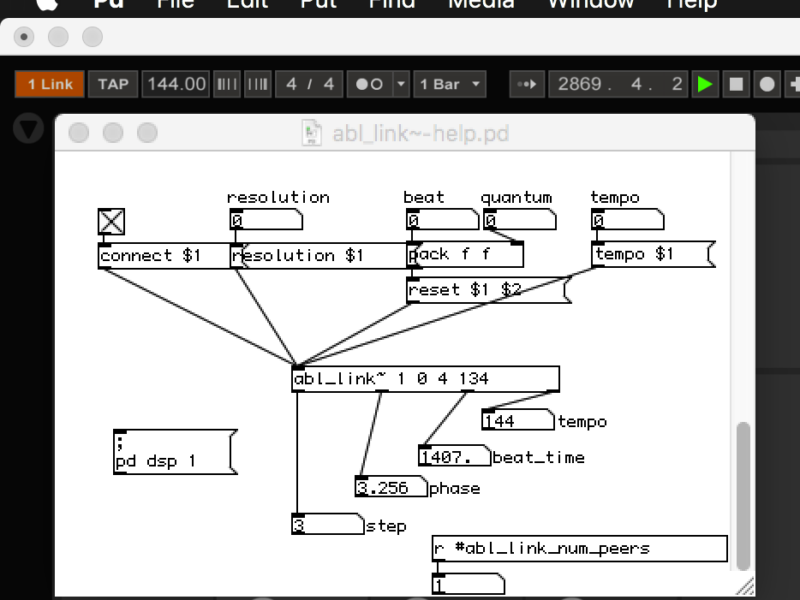Click the phase nudge up icon
The width and height of the screenshot is (800, 600).
click(x=257, y=84)
